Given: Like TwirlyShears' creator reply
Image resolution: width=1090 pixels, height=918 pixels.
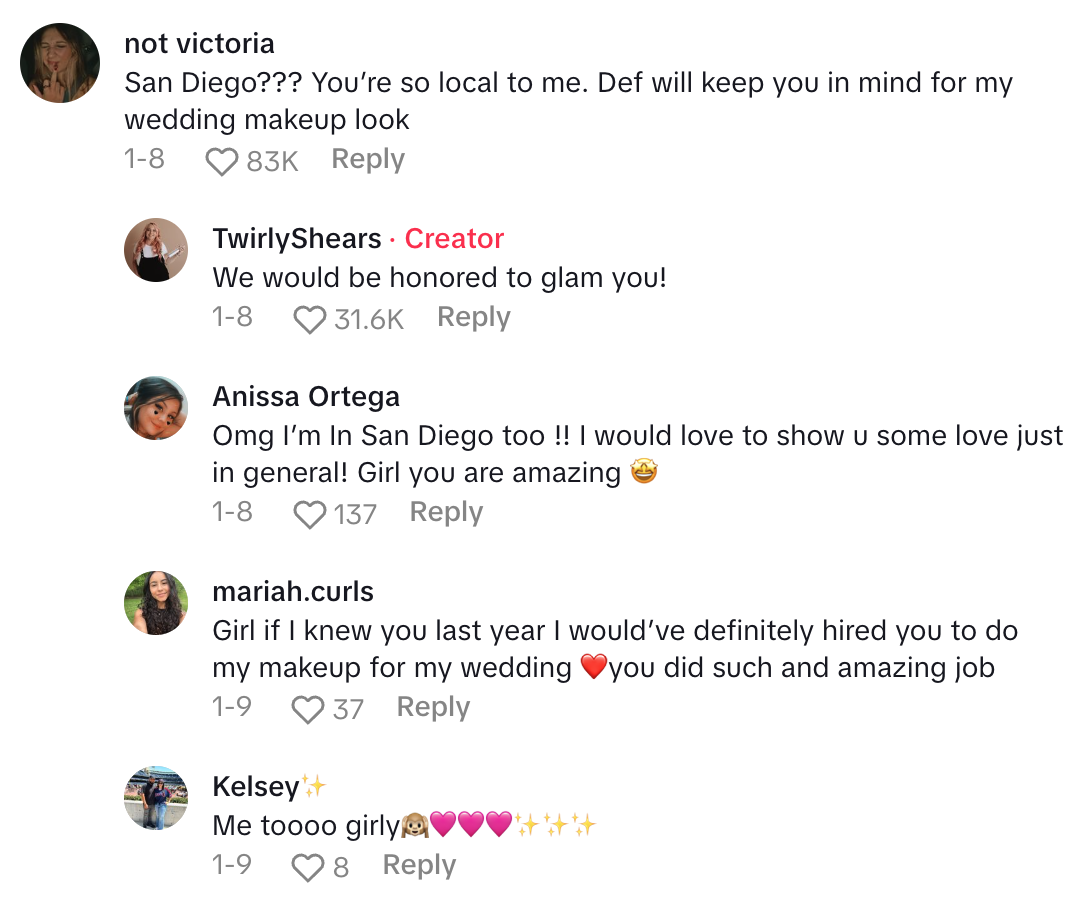Looking at the screenshot, I should (x=310, y=319).
